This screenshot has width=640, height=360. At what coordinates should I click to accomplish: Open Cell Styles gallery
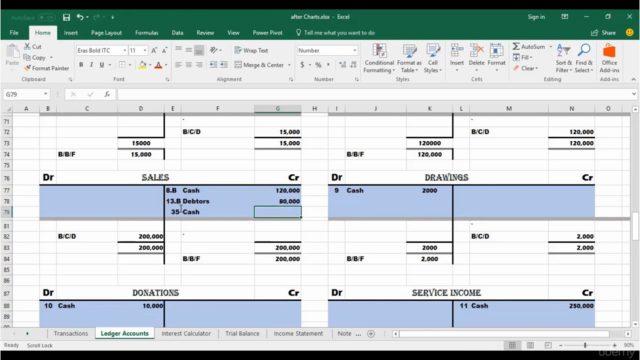click(x=433, y=58)
